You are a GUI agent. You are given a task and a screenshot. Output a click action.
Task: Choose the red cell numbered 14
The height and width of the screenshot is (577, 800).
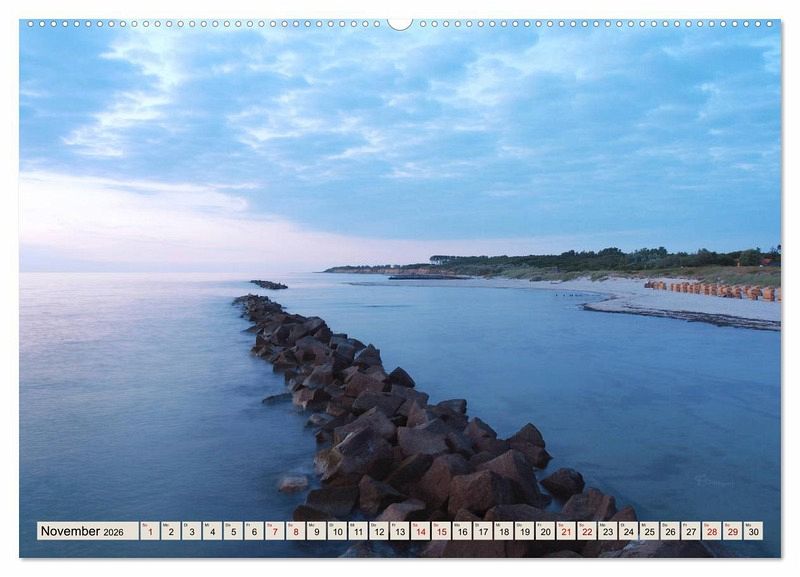(x=420, y=531)
